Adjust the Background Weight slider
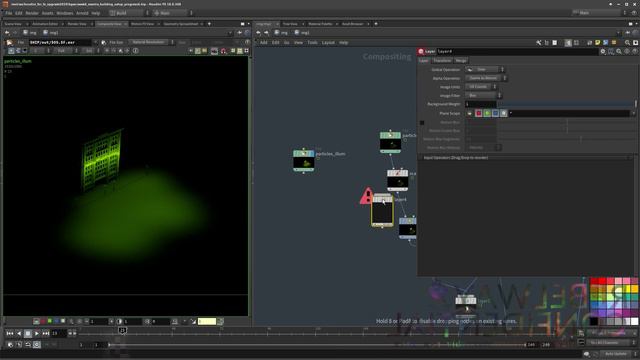 pos(567,104)
